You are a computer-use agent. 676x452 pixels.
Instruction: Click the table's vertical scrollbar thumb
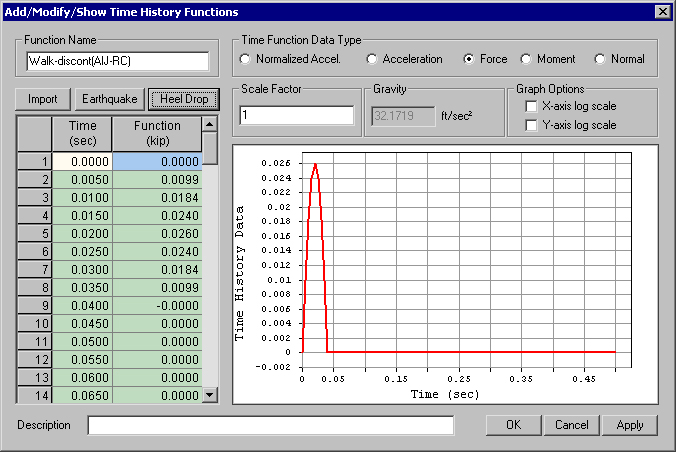210,148
